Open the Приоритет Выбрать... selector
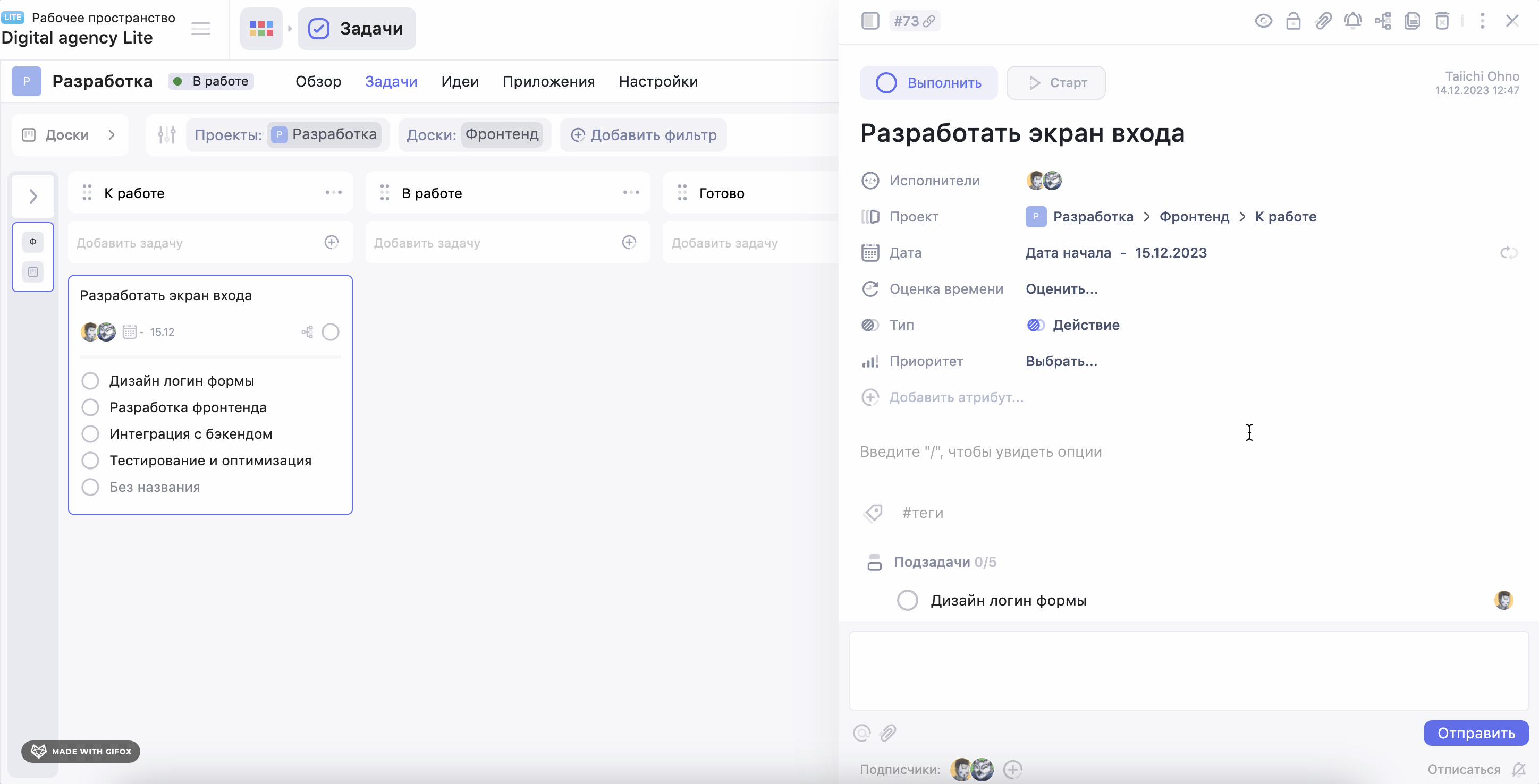Image resolution: width=1539 pixels, height=784 pixels. tap(1062, 361)
